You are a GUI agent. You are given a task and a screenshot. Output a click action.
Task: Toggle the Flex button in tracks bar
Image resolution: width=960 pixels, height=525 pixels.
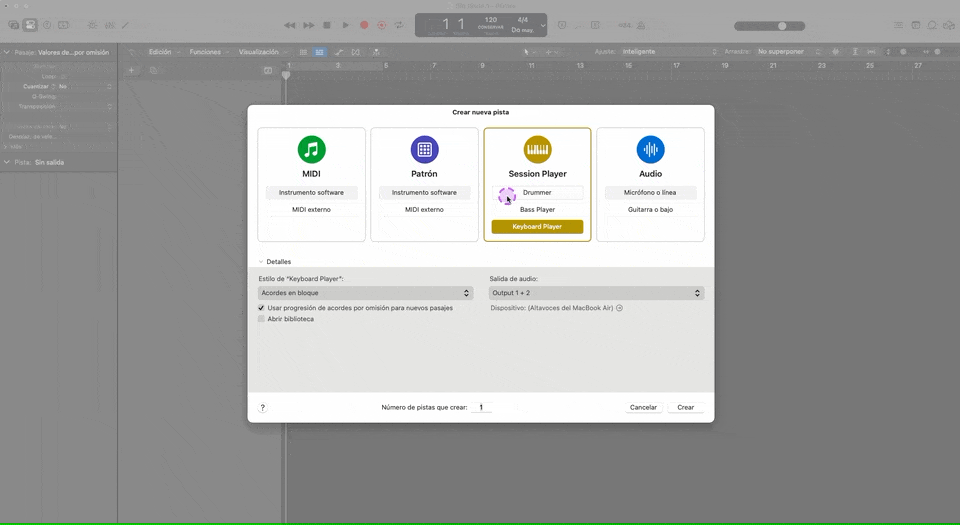356,52
